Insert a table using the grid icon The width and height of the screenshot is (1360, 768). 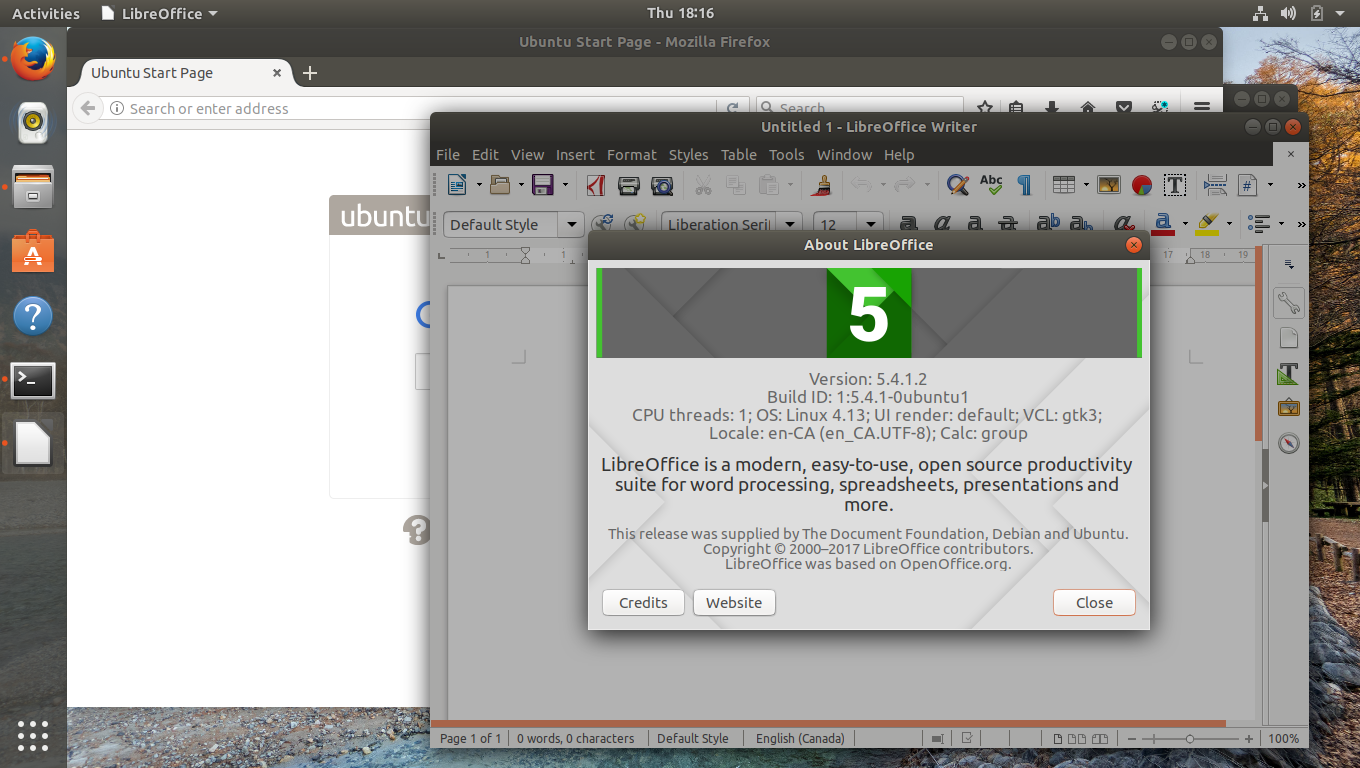pyautogui.click(x=1064, y=185)
